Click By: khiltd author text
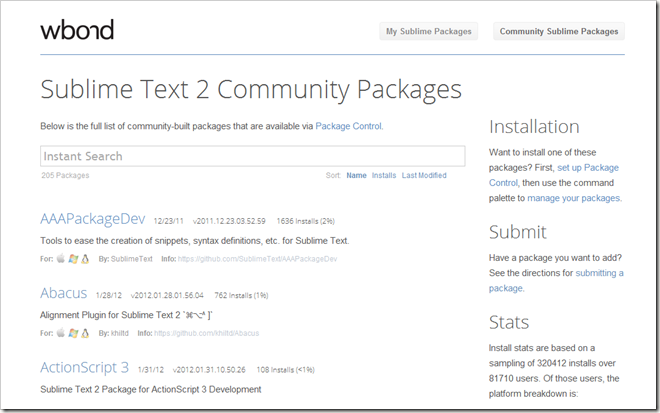The width and height of the screenshot is (660, 413). click(114, 333)
